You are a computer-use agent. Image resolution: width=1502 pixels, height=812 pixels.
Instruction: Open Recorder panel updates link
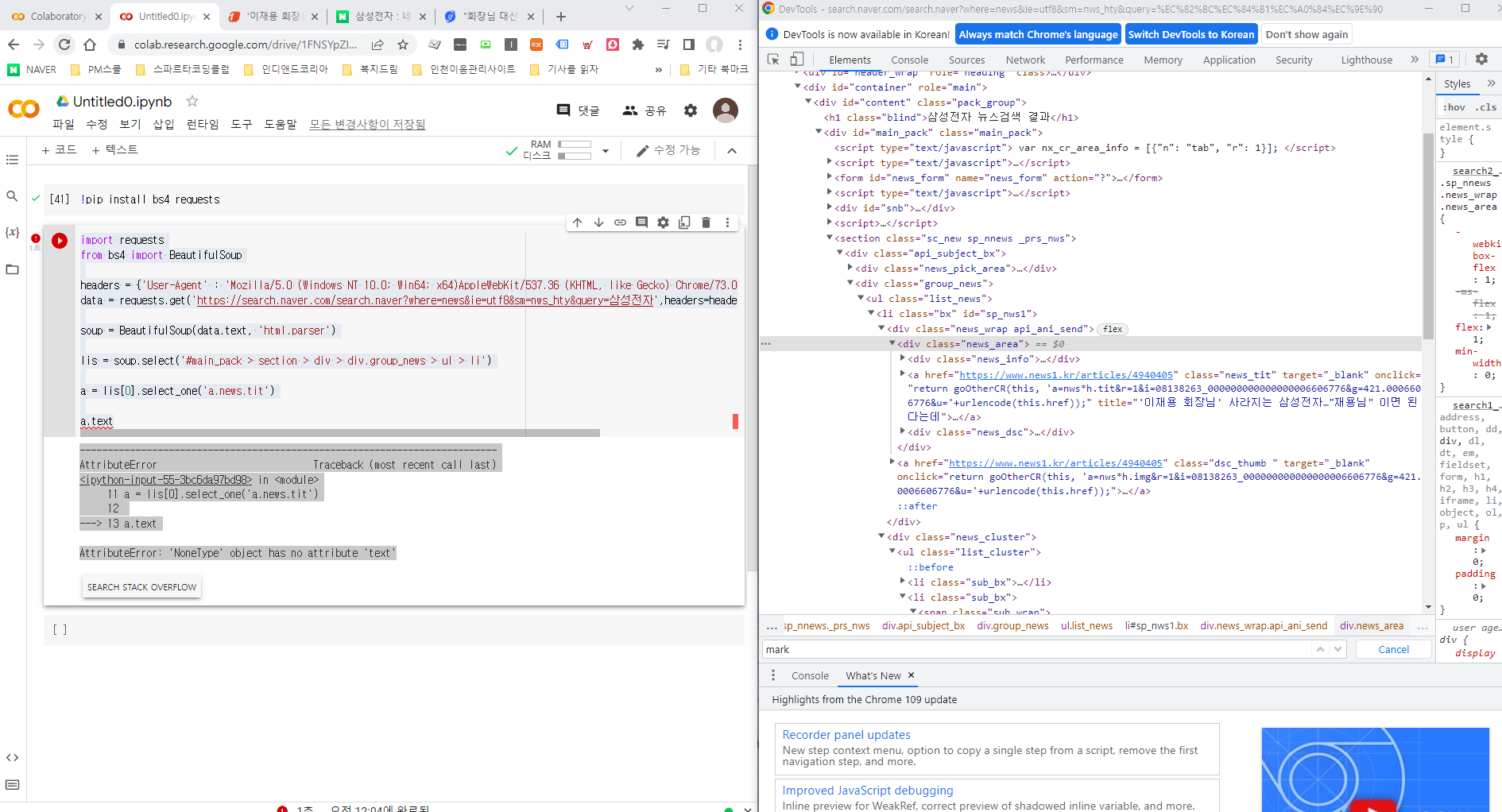(x=846, y=735)
